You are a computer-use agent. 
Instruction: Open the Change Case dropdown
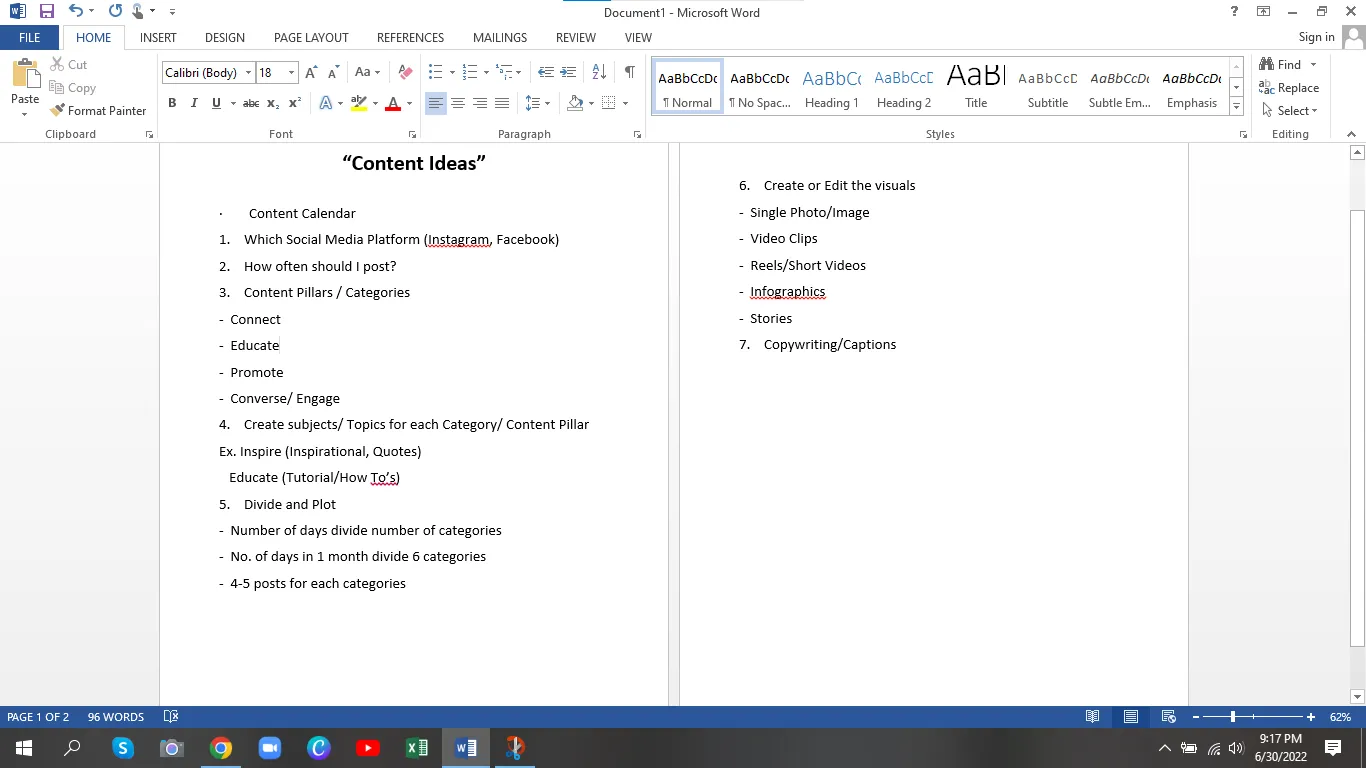[366, 72]
